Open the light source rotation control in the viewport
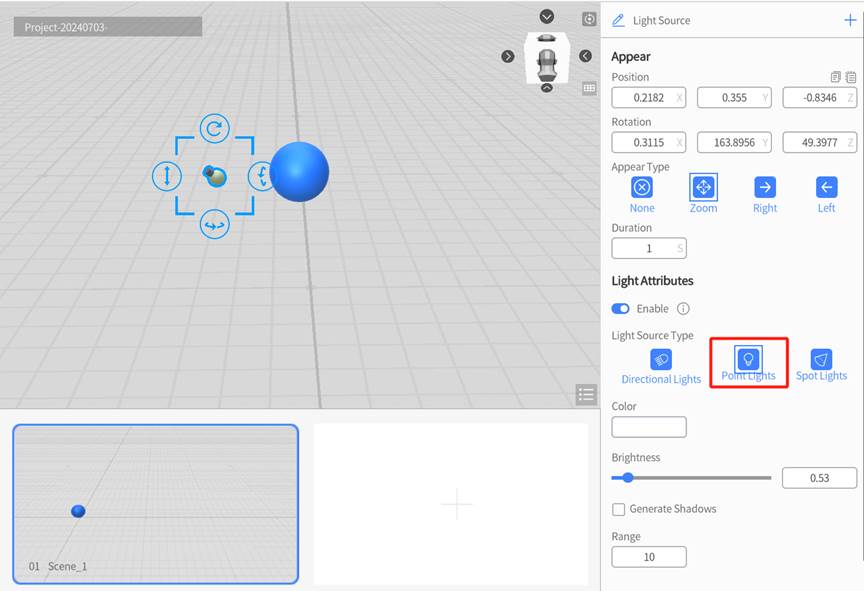The height and width of the screenshot is (591, 864). [213, 128]
